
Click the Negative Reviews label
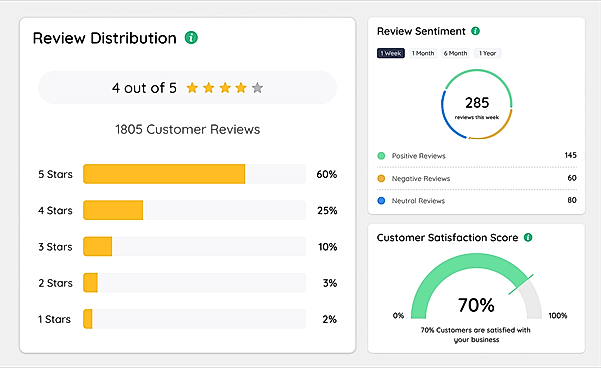point(421,178)
